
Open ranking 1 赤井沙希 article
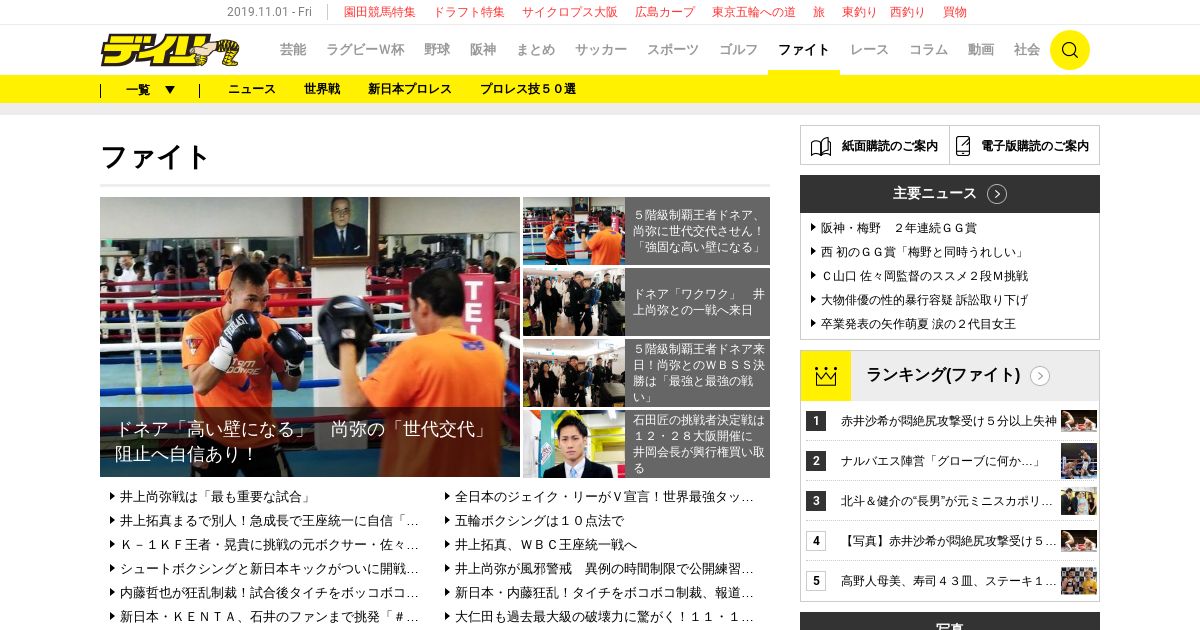948,421
